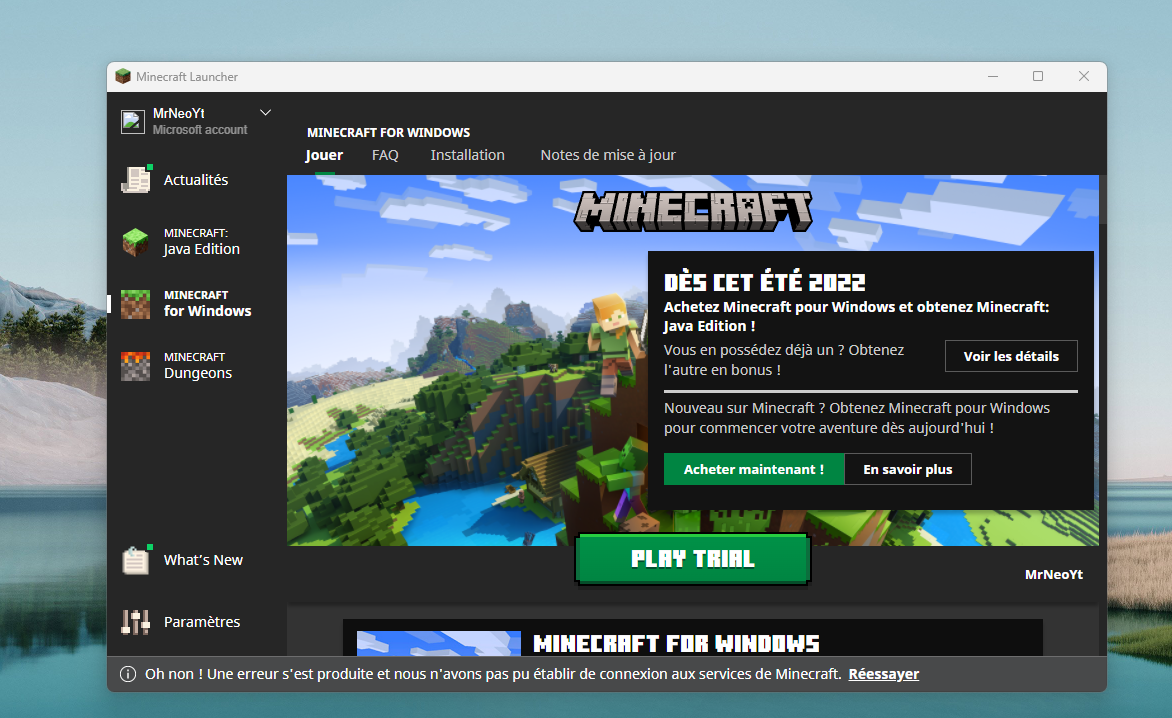Click the Réessayer link

883,674
